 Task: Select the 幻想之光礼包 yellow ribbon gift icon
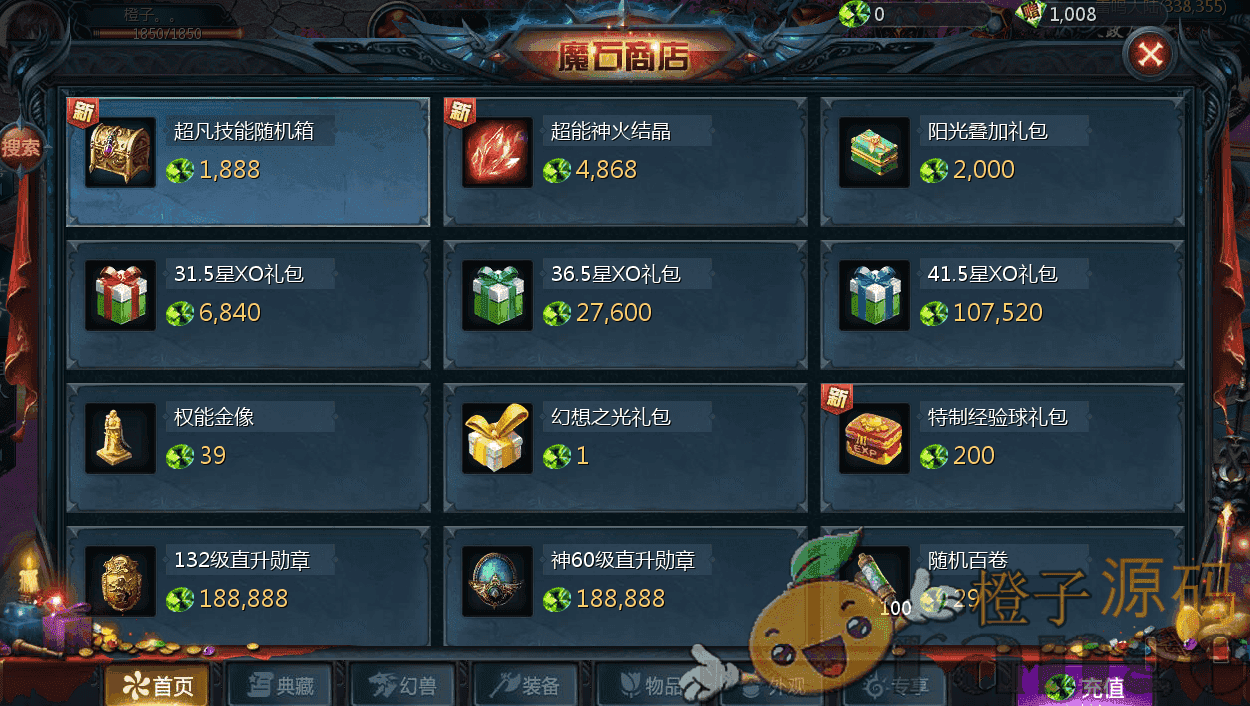coord(497,438)
